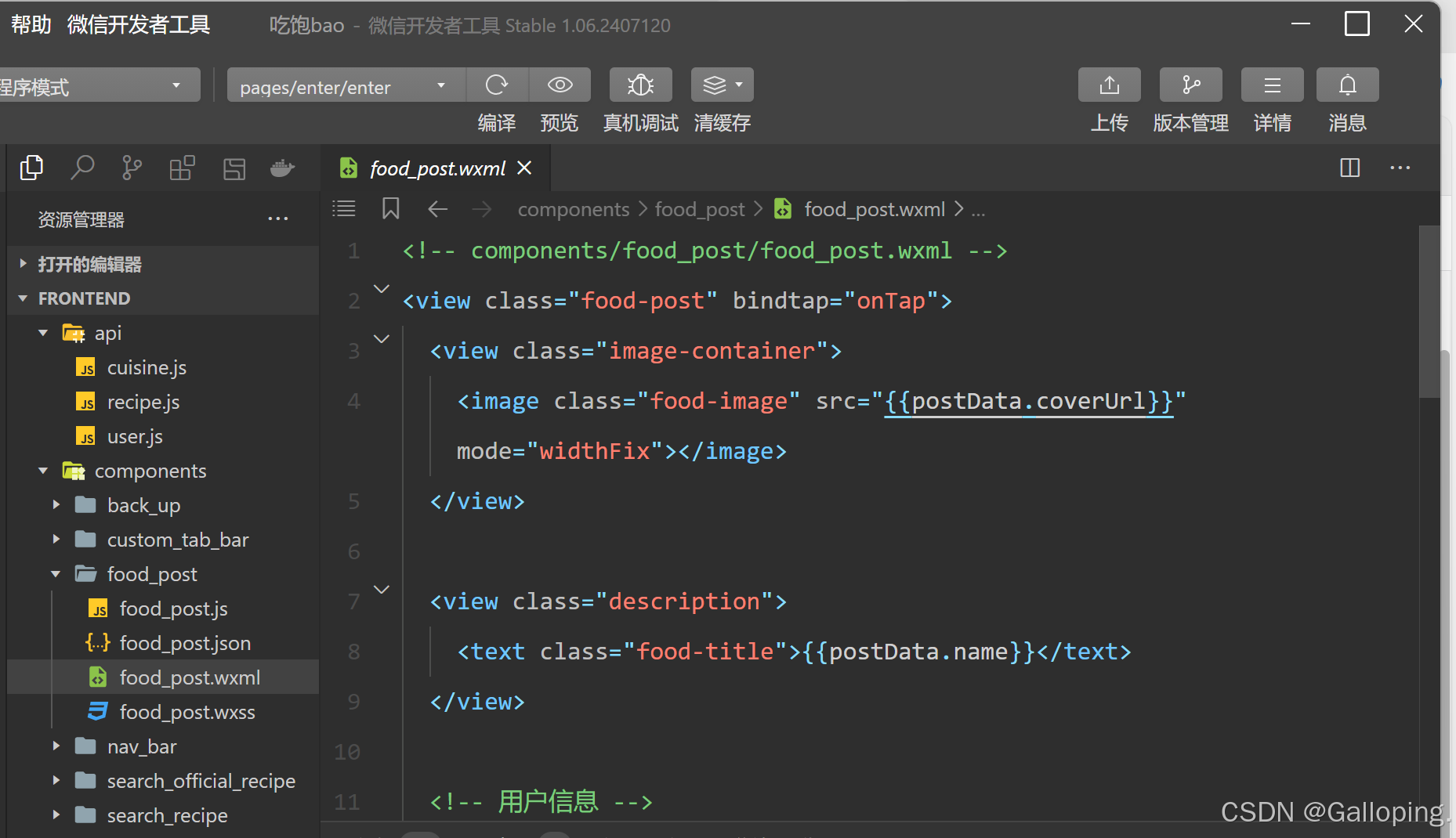The width and height of the screenshot is (1456, 838).
Task: Expand the search_recipe folder
Action: 56,815
